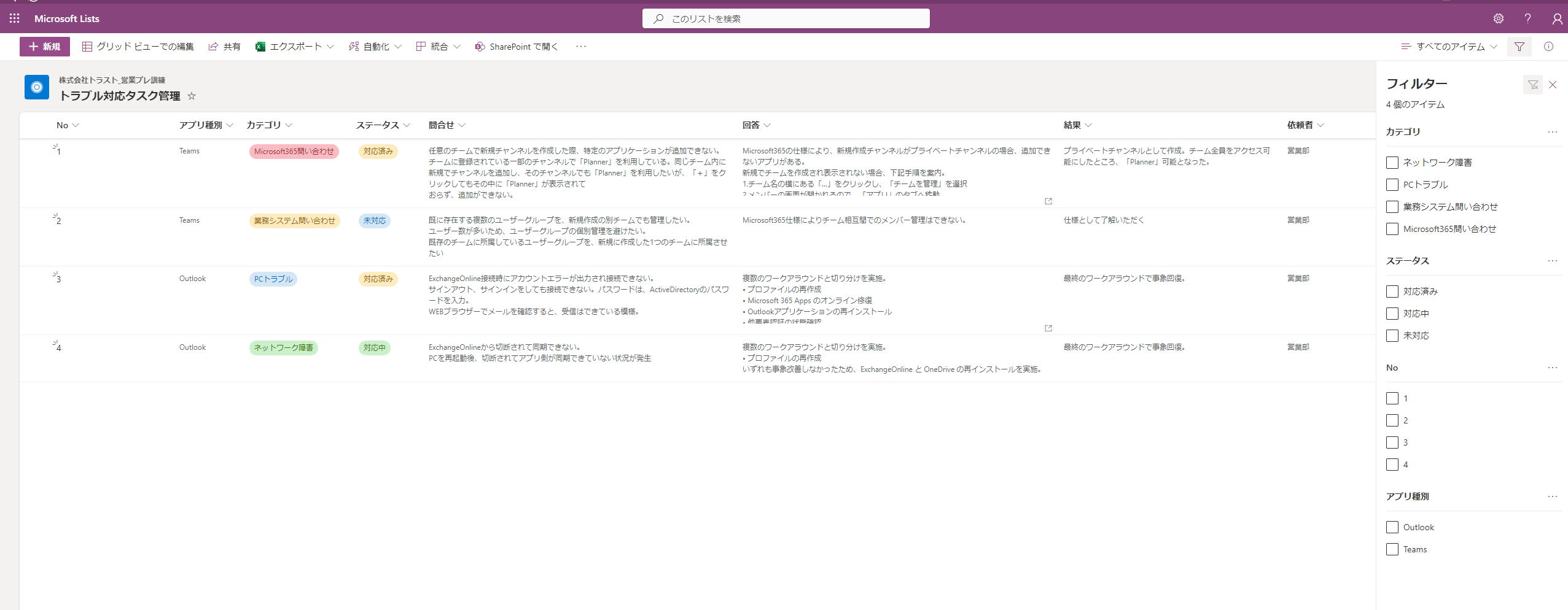Screen dimensions: 1568x610
Task: Open the details info pane icon
Action: [1548, 47]
